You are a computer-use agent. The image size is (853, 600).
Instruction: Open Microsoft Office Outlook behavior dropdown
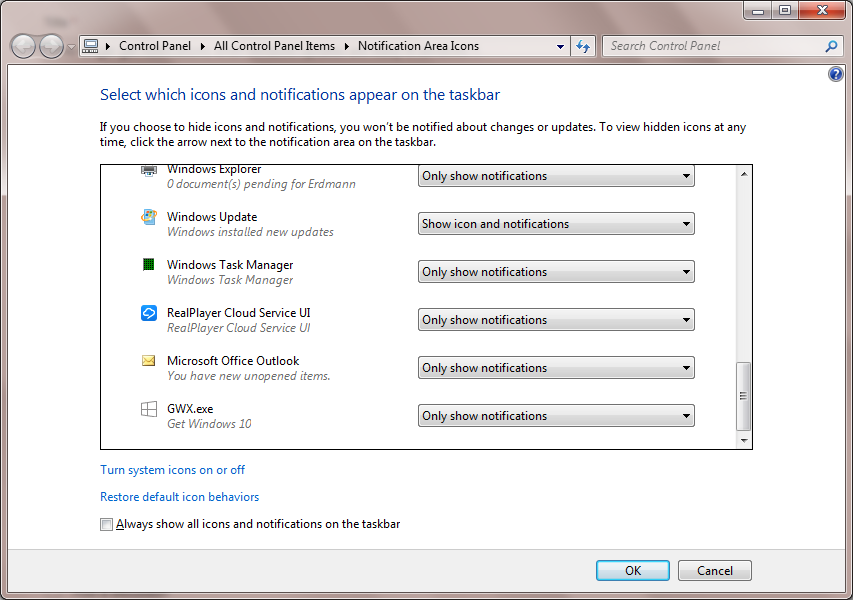556,368
